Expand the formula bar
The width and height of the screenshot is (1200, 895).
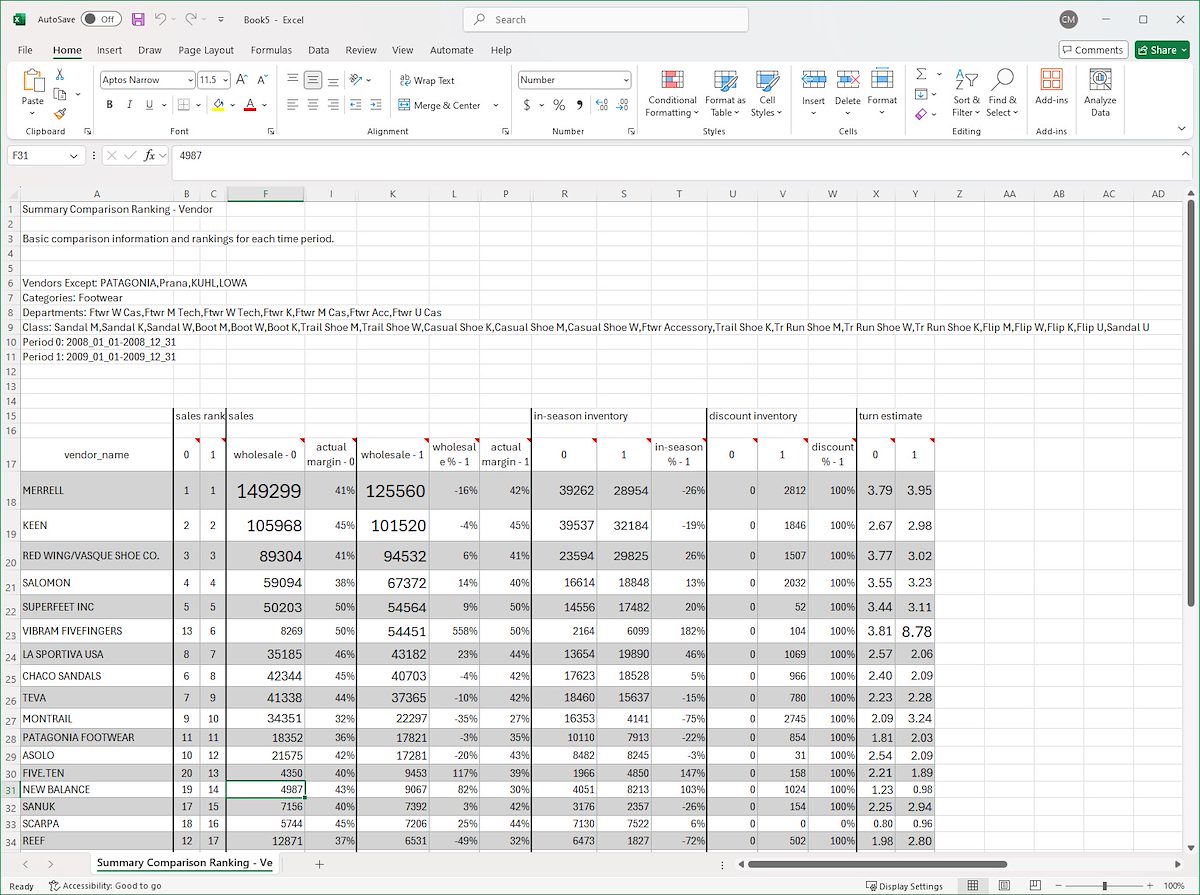[1185, 155]
